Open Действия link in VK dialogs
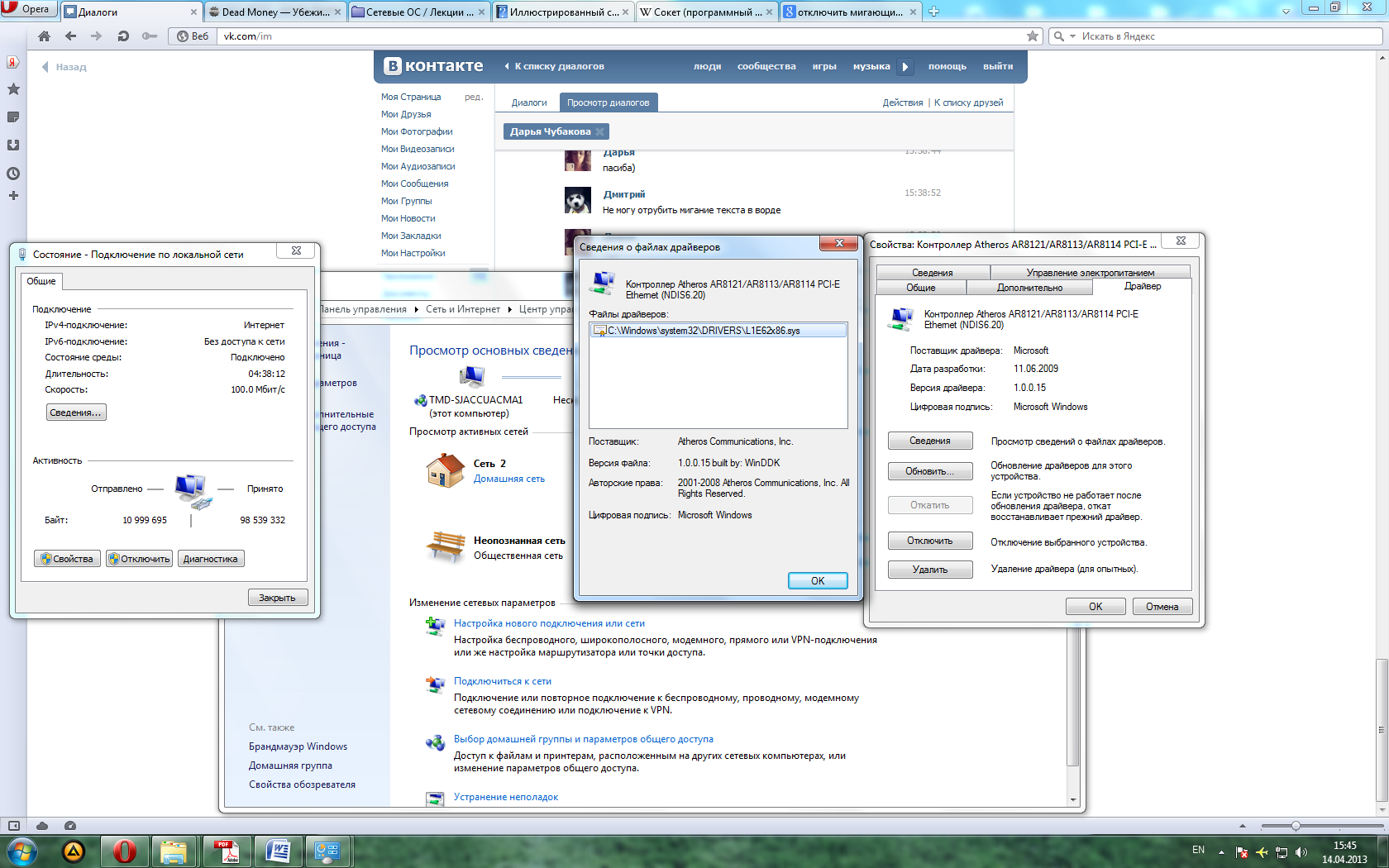 pyautogui.click(x=902, y=103)
